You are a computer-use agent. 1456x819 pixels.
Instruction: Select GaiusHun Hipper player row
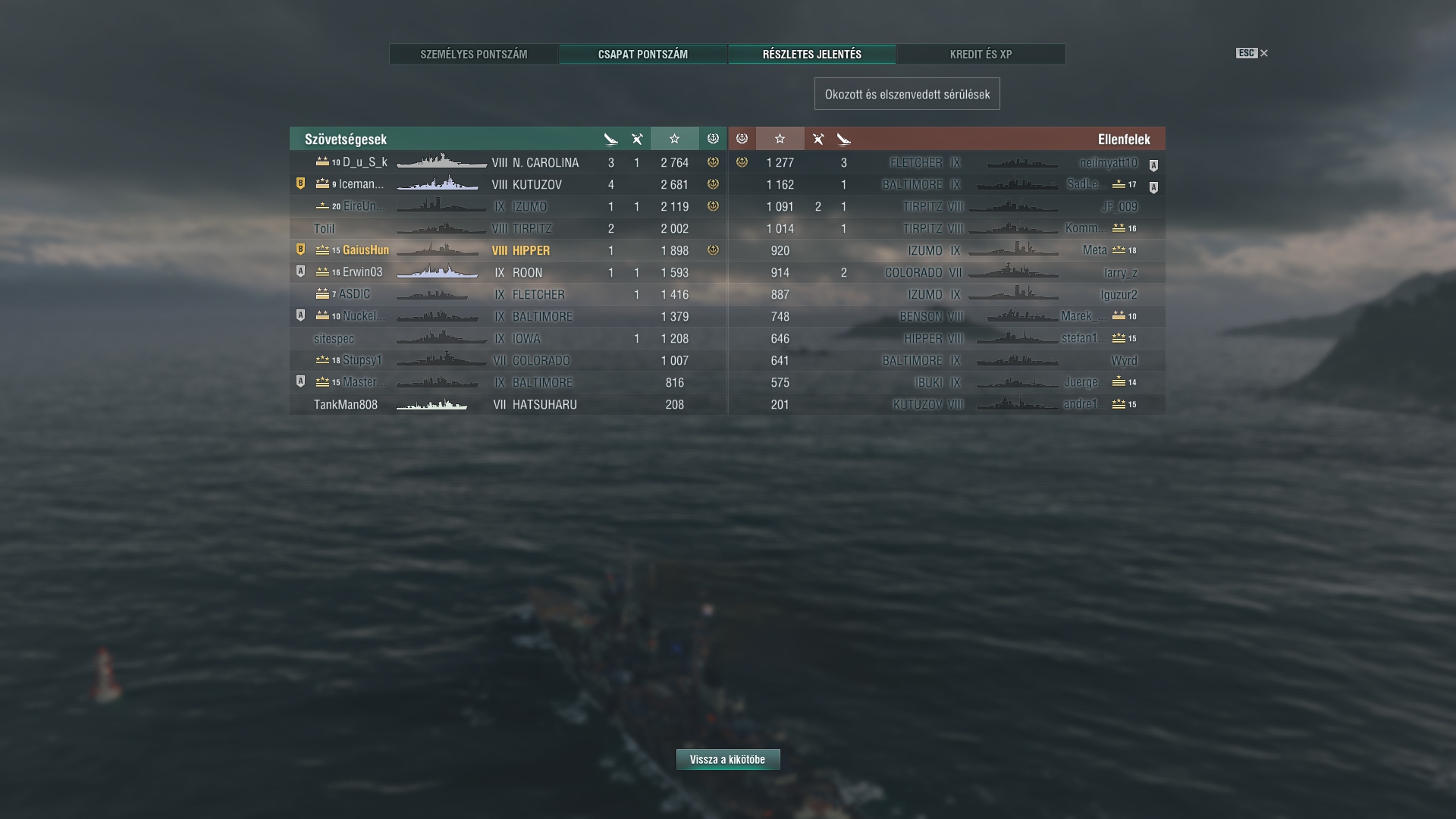pos(508,250)
